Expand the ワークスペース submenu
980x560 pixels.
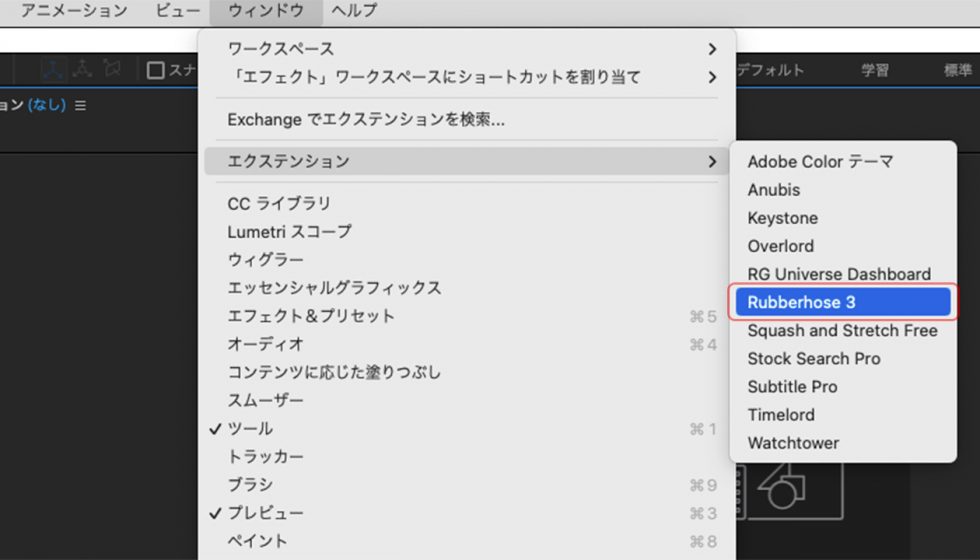[467, 49]
